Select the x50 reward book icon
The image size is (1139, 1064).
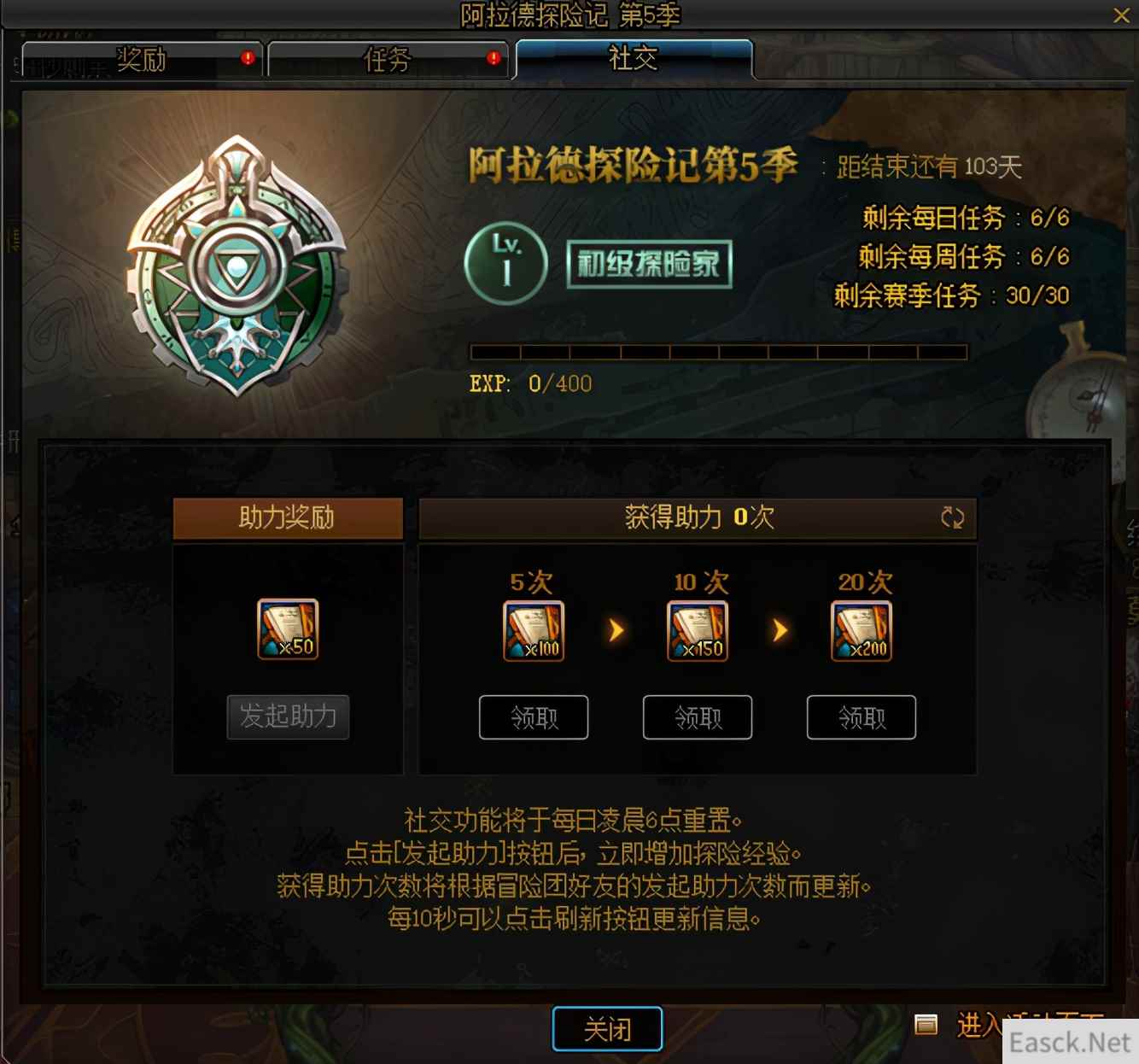(288, 629)
